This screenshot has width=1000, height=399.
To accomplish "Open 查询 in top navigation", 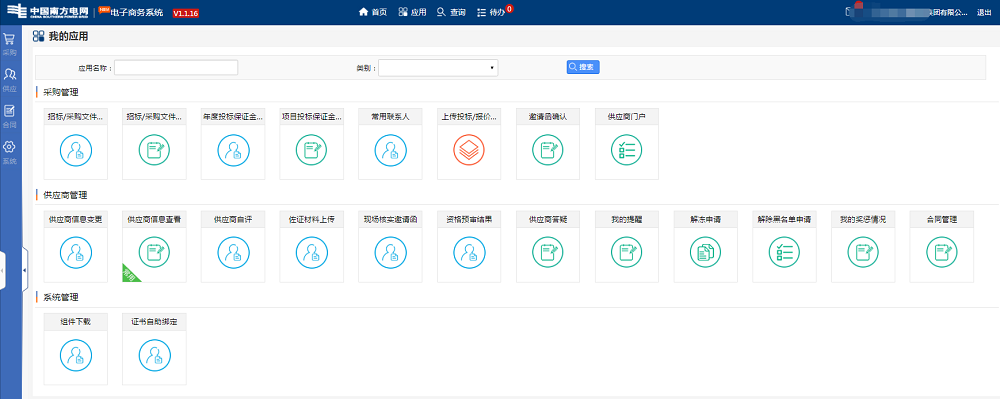I will click(x=452, y=12).
